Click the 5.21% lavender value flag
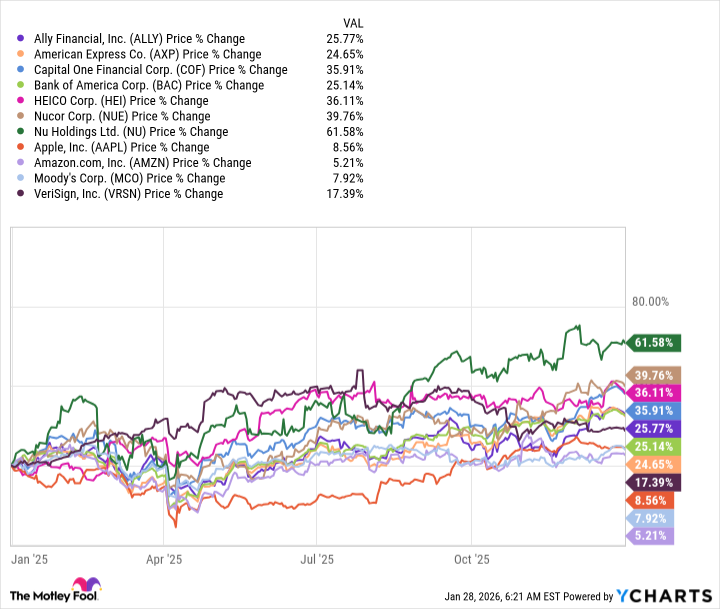Image resolution: width=720 pixels, height=609 pixels. coord(650,537)
